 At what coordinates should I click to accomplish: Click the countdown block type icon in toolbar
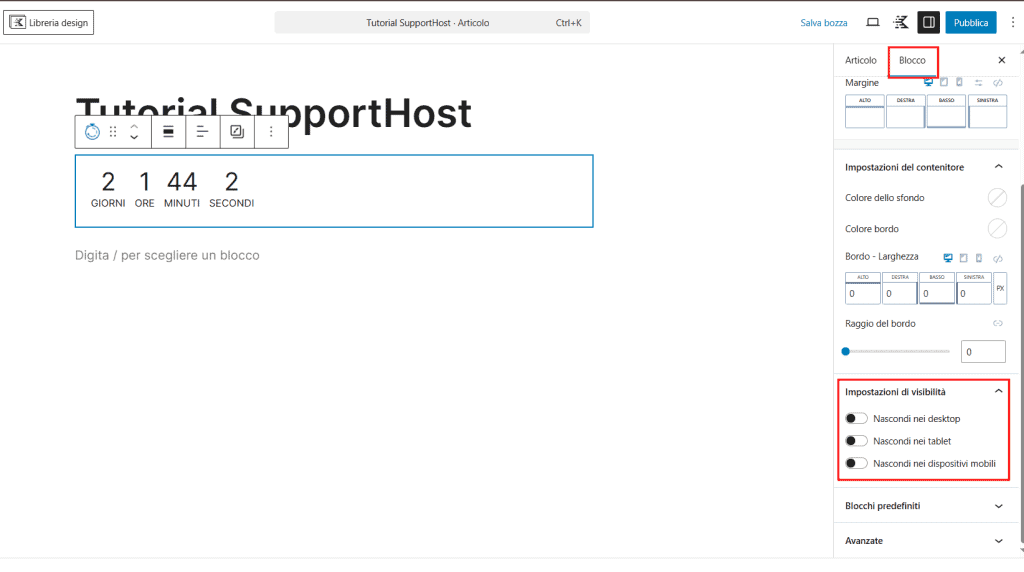(92, 132)
